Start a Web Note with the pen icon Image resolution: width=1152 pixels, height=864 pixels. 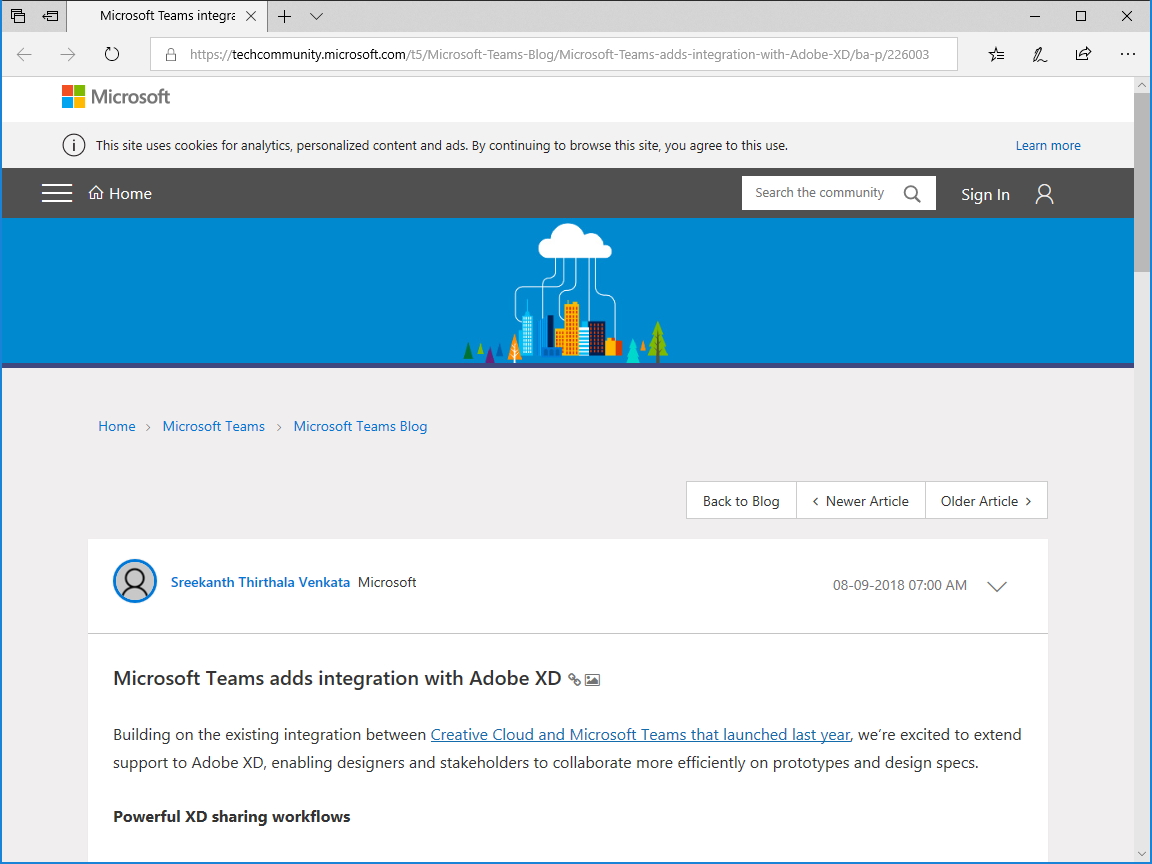pyautogui.click(x=1039, y=54)
